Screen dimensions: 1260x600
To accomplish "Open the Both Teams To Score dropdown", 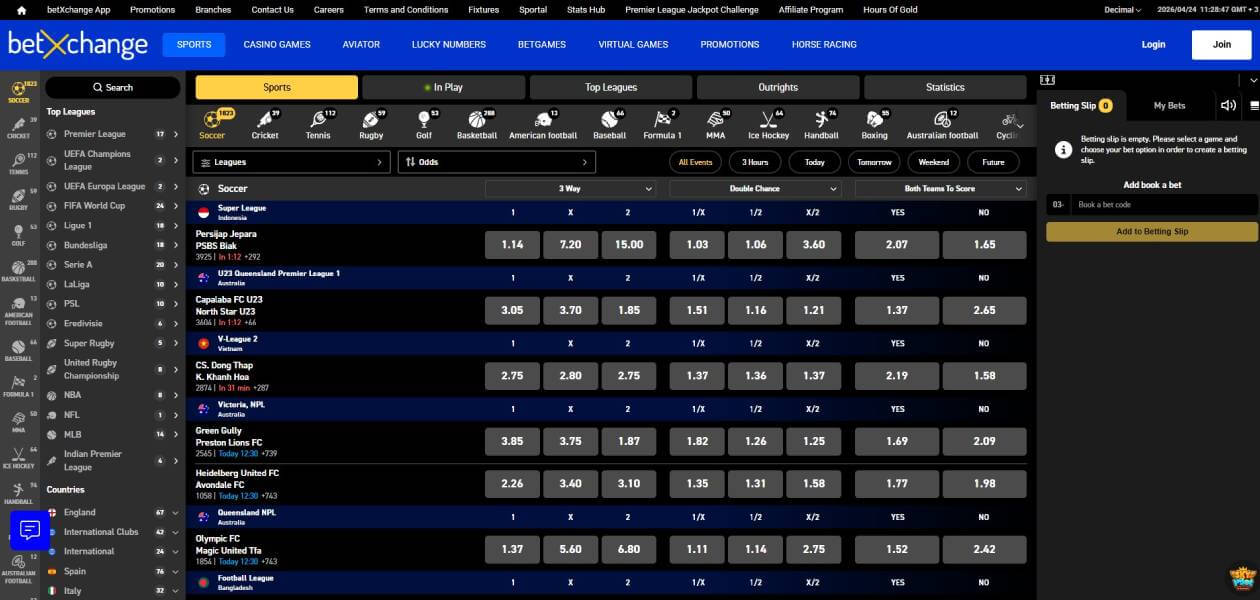I will [x=940, y=188].
